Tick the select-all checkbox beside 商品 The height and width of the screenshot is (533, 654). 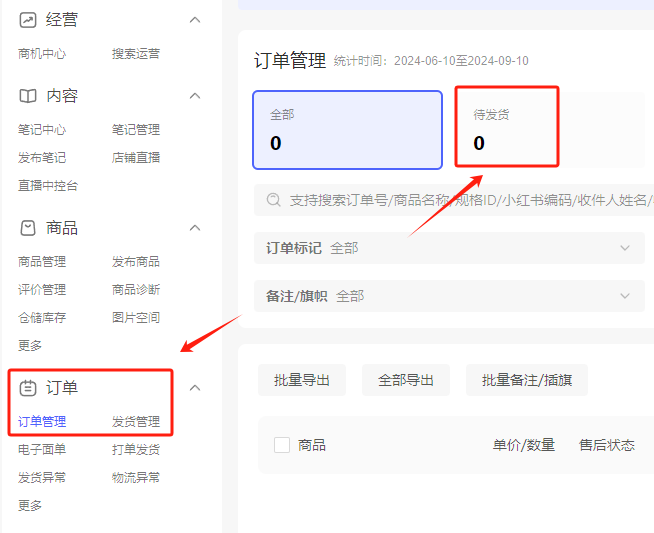click(x=282, y=445)
